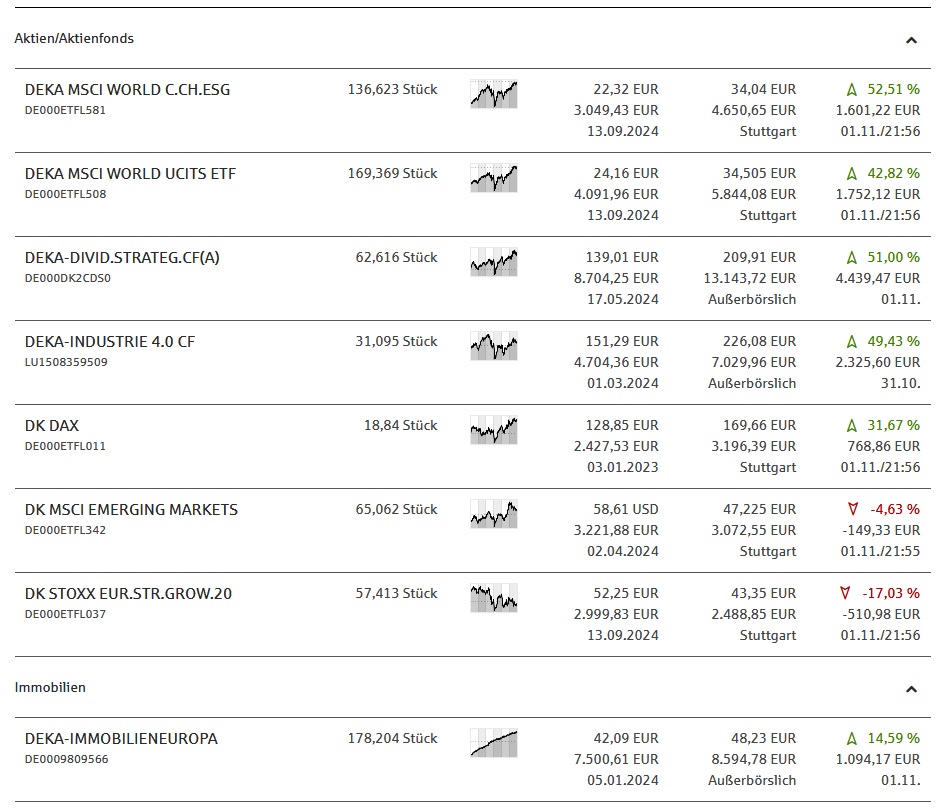Click the Immobilien section header label
This screenshot has width=943, height=812.
(50, 688)
